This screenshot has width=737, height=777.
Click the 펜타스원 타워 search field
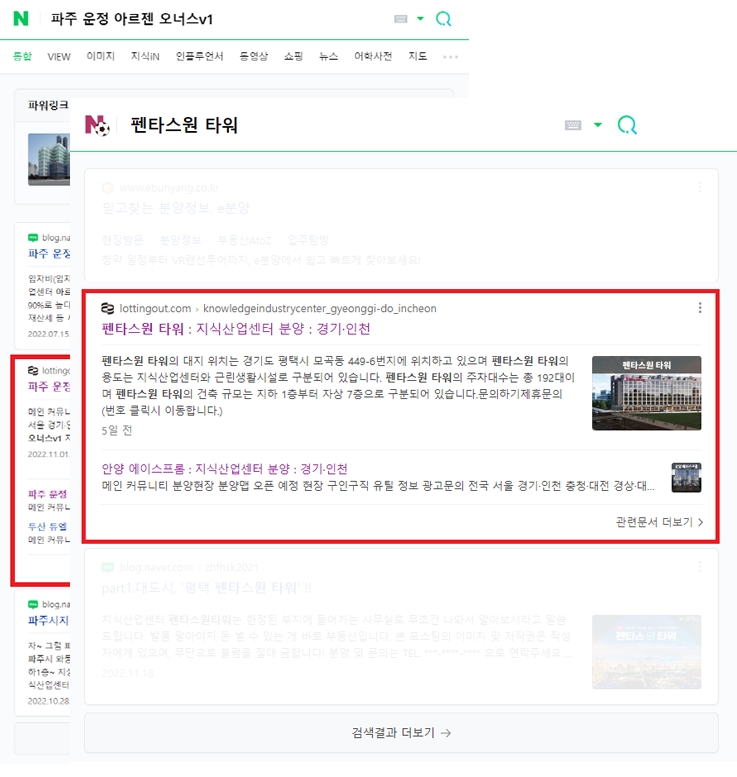click(184, 125)
